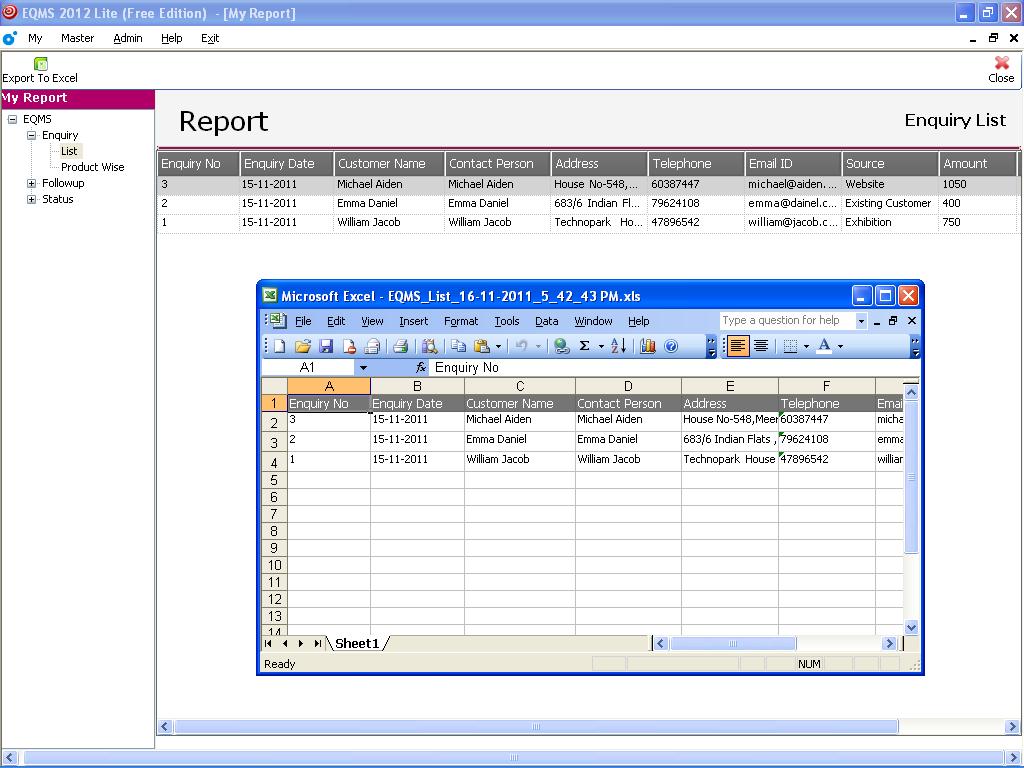Open the AutoSum functions dropdown arrow

[601, 346]
